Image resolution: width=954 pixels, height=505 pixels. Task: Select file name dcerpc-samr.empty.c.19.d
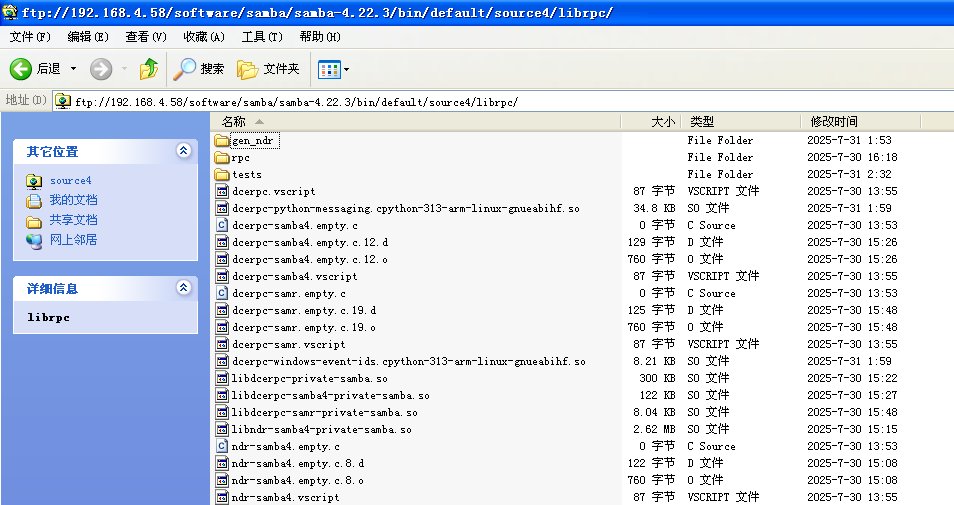click(304, 311)
